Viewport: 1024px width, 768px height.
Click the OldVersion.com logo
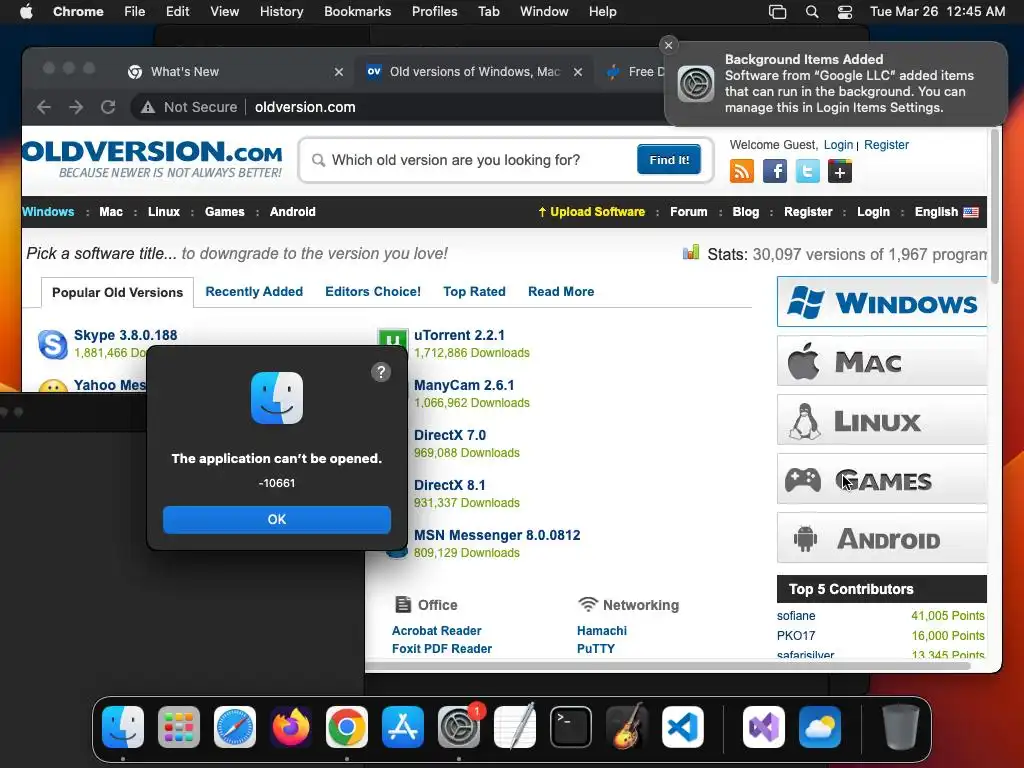pos(152,159)
